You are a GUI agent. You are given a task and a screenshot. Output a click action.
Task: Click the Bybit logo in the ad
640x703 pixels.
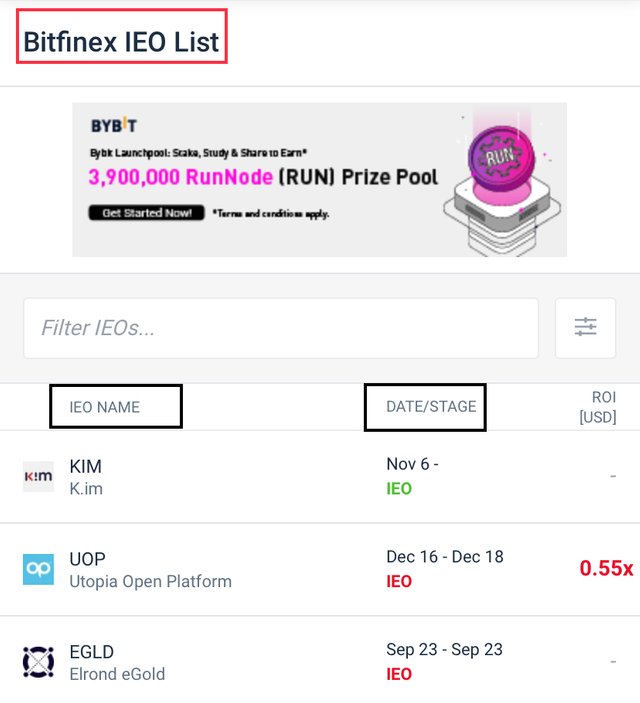point(113,126)
